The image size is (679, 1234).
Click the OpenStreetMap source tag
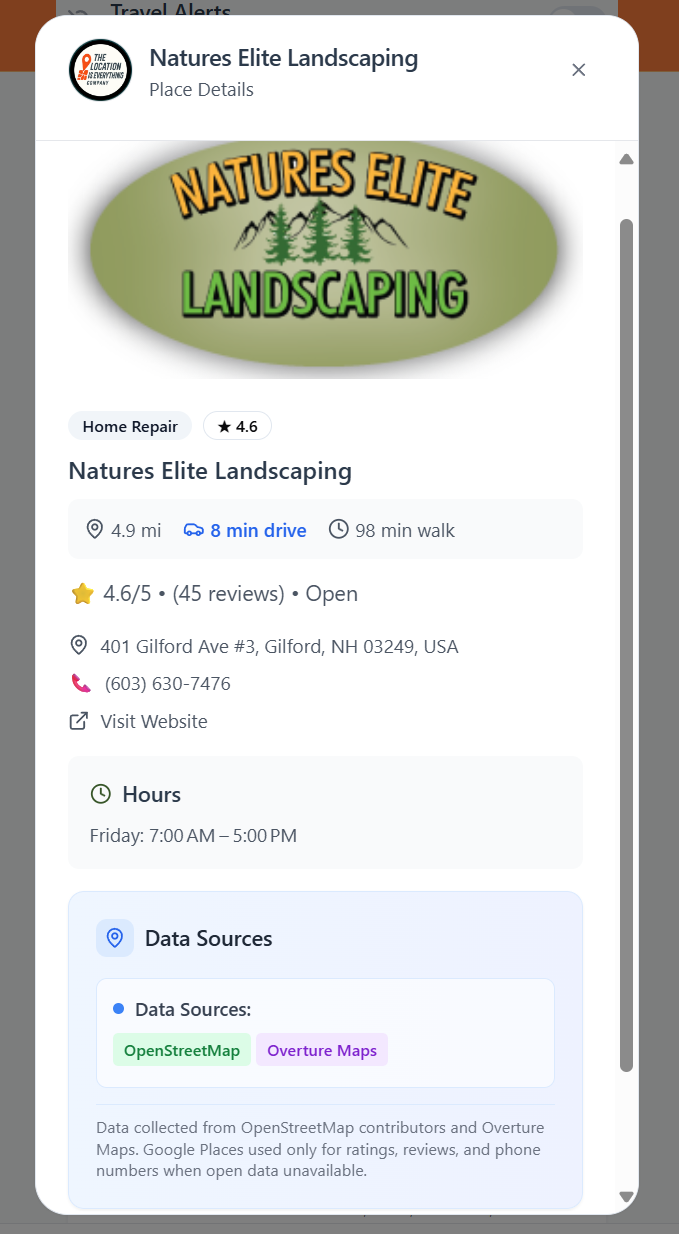[x=182, y=1051]
